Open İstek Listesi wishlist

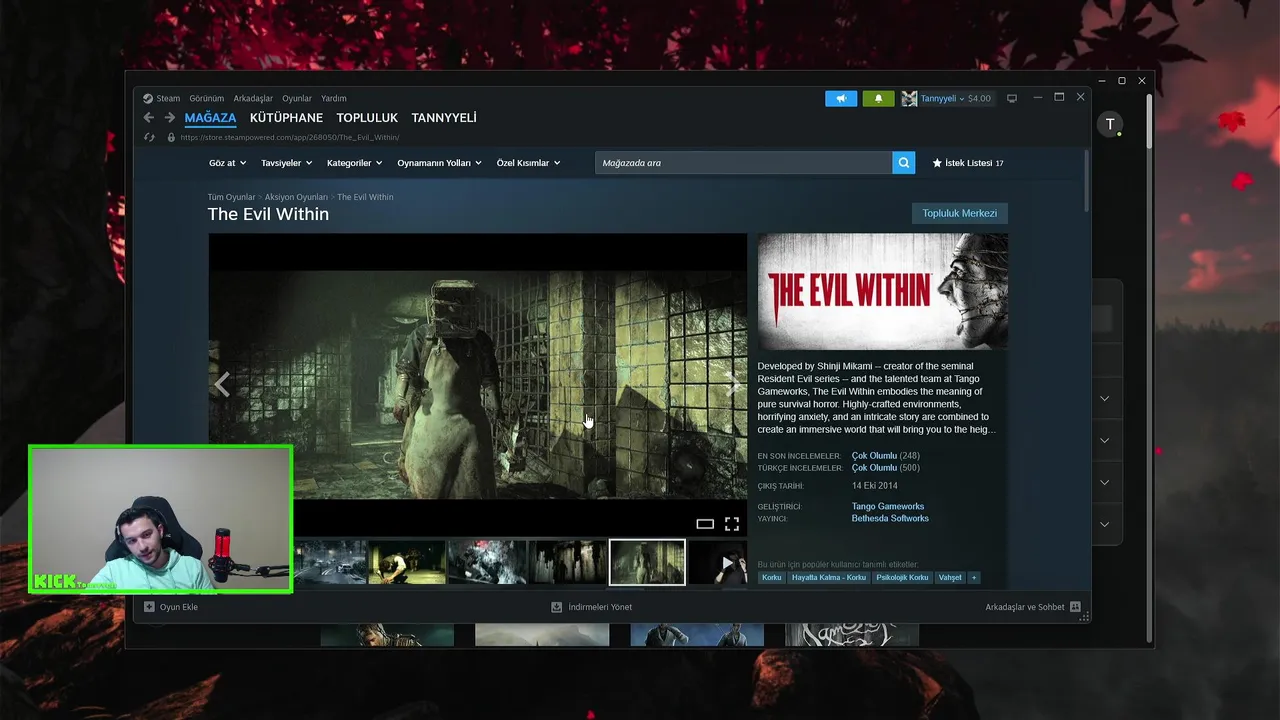[x=968, y=163]
